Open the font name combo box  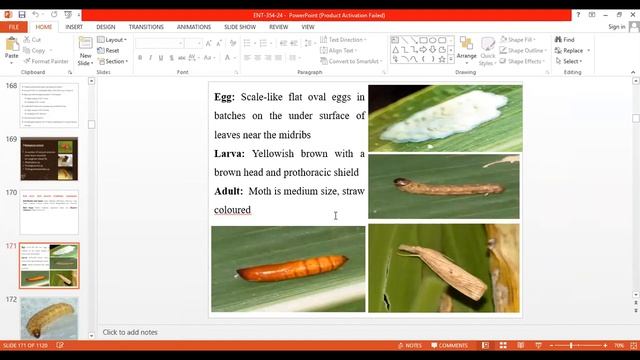(x=159, y=43)
